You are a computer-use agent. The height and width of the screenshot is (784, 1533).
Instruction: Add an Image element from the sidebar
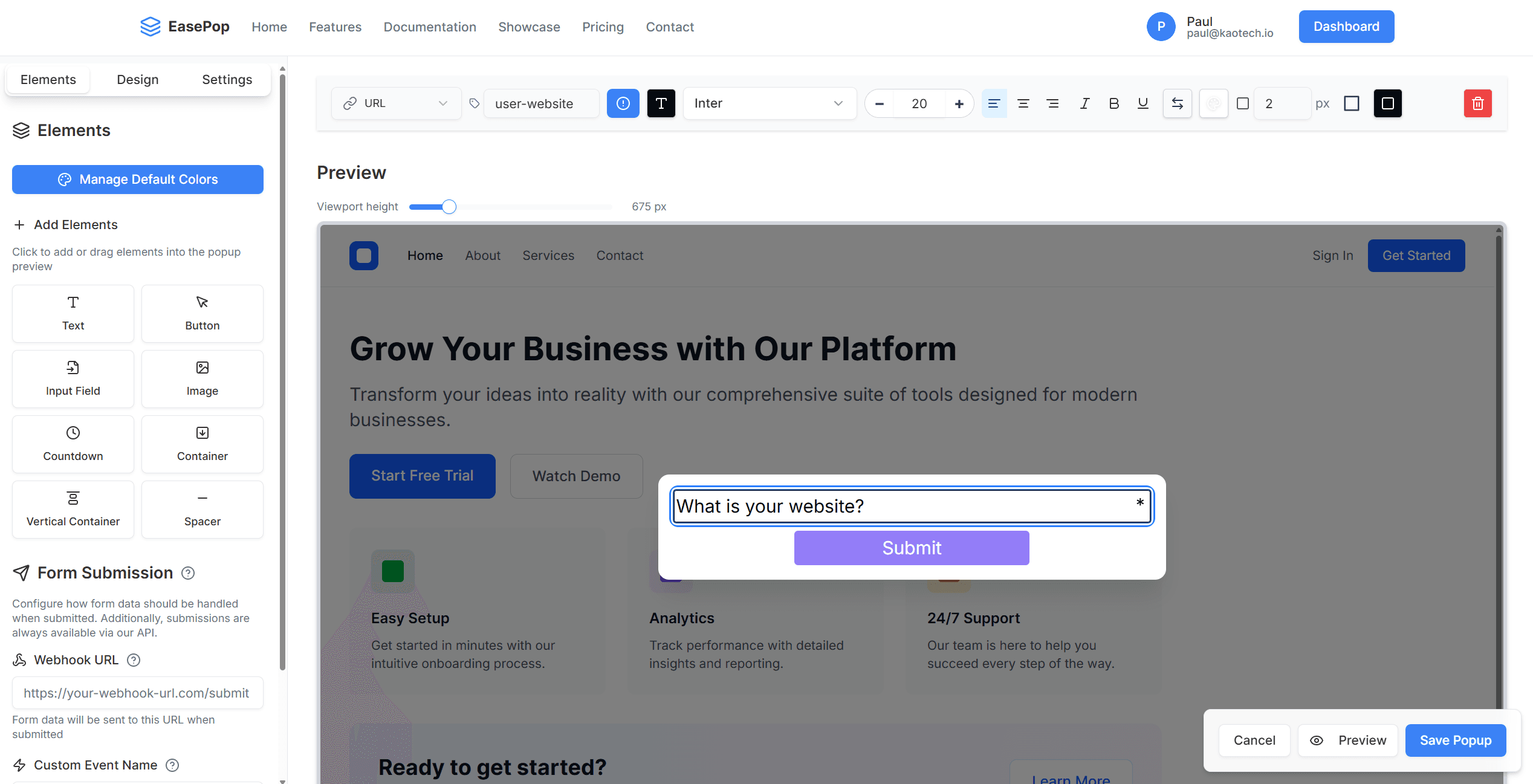[x=202, y=378]
